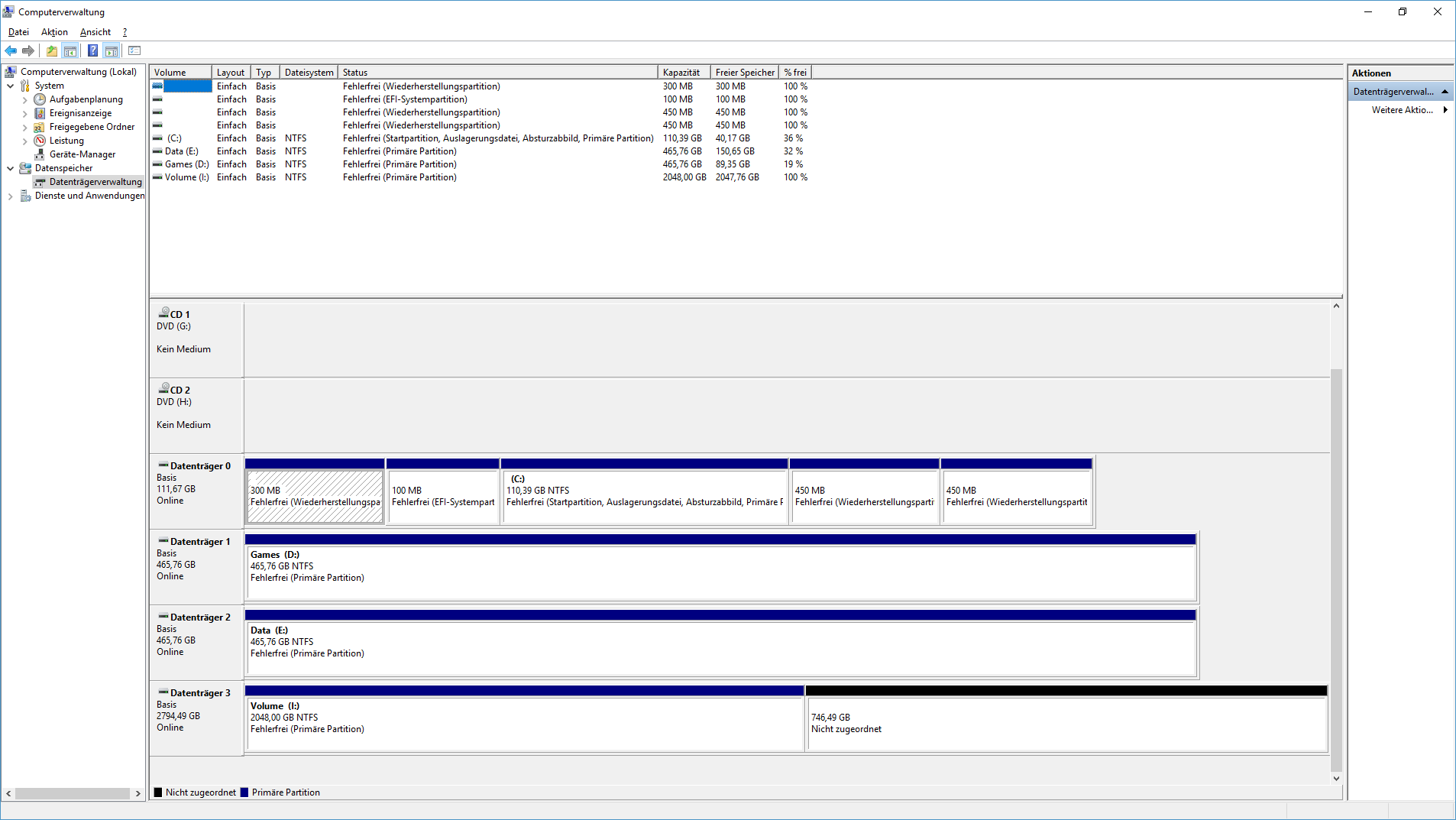Click the CD 1 DVD (G:) drive label

click(196, 340)
